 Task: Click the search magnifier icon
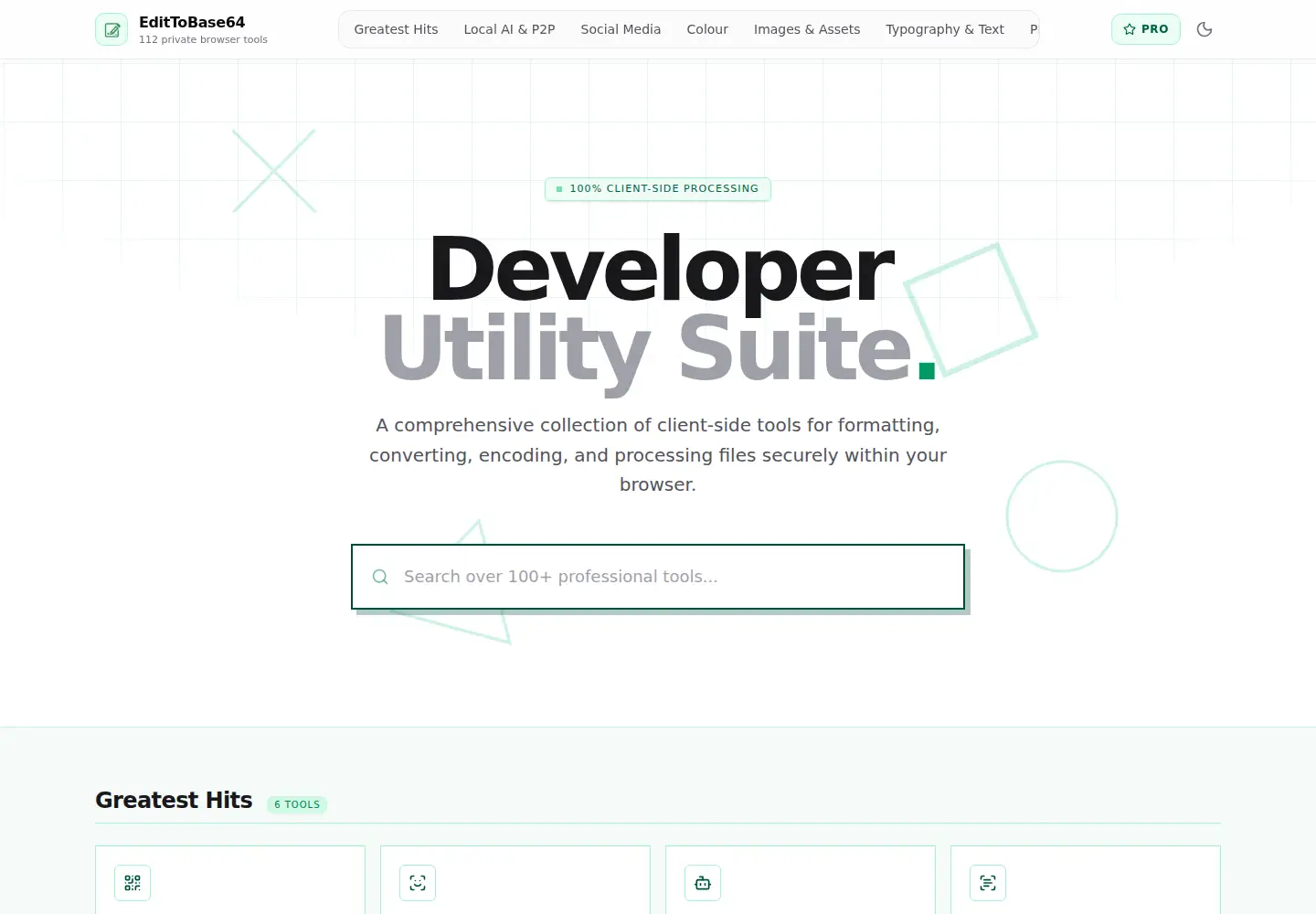(380, 577)
